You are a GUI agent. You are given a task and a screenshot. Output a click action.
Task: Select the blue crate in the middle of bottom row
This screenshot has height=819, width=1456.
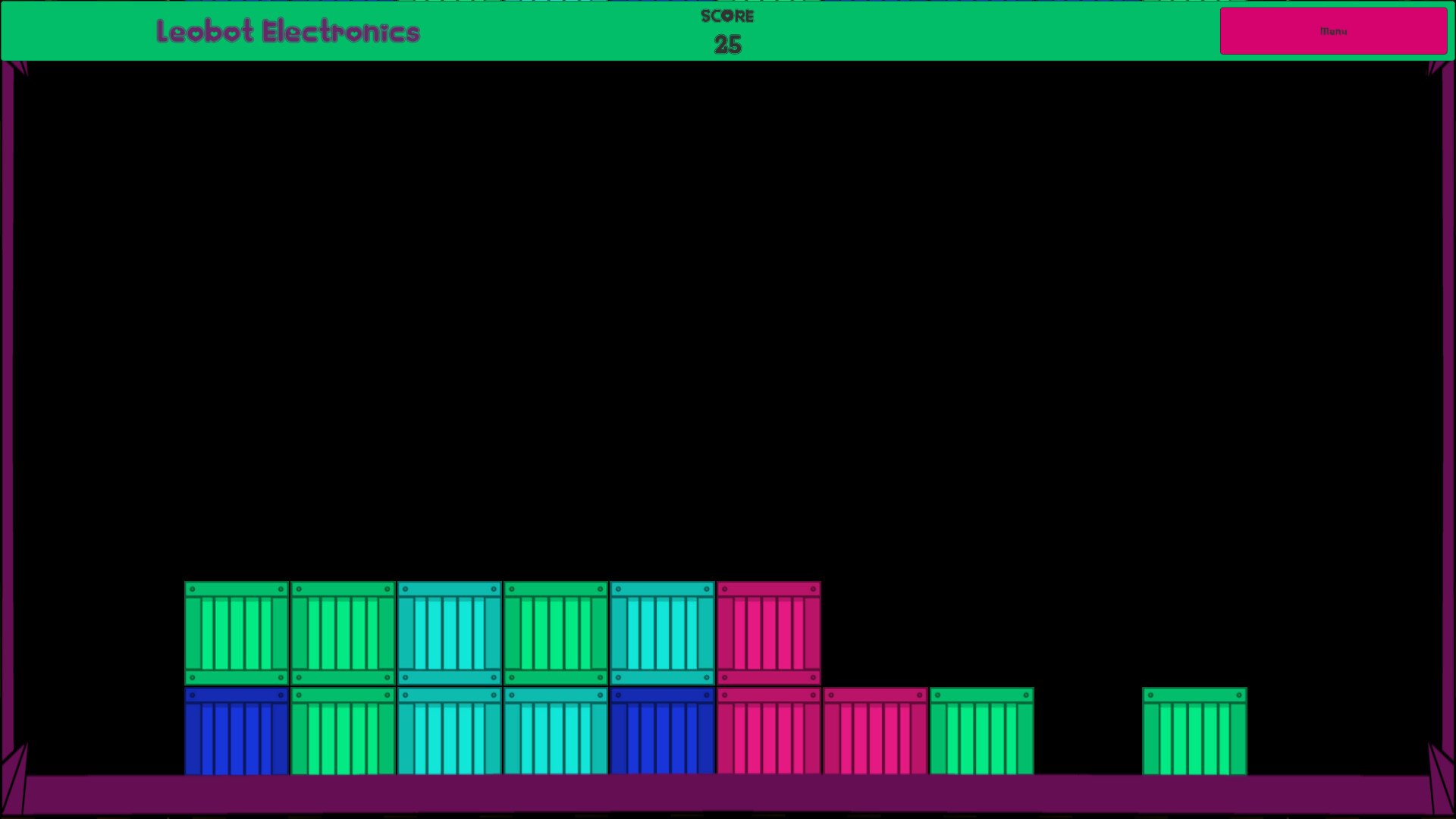pos(661,730)
